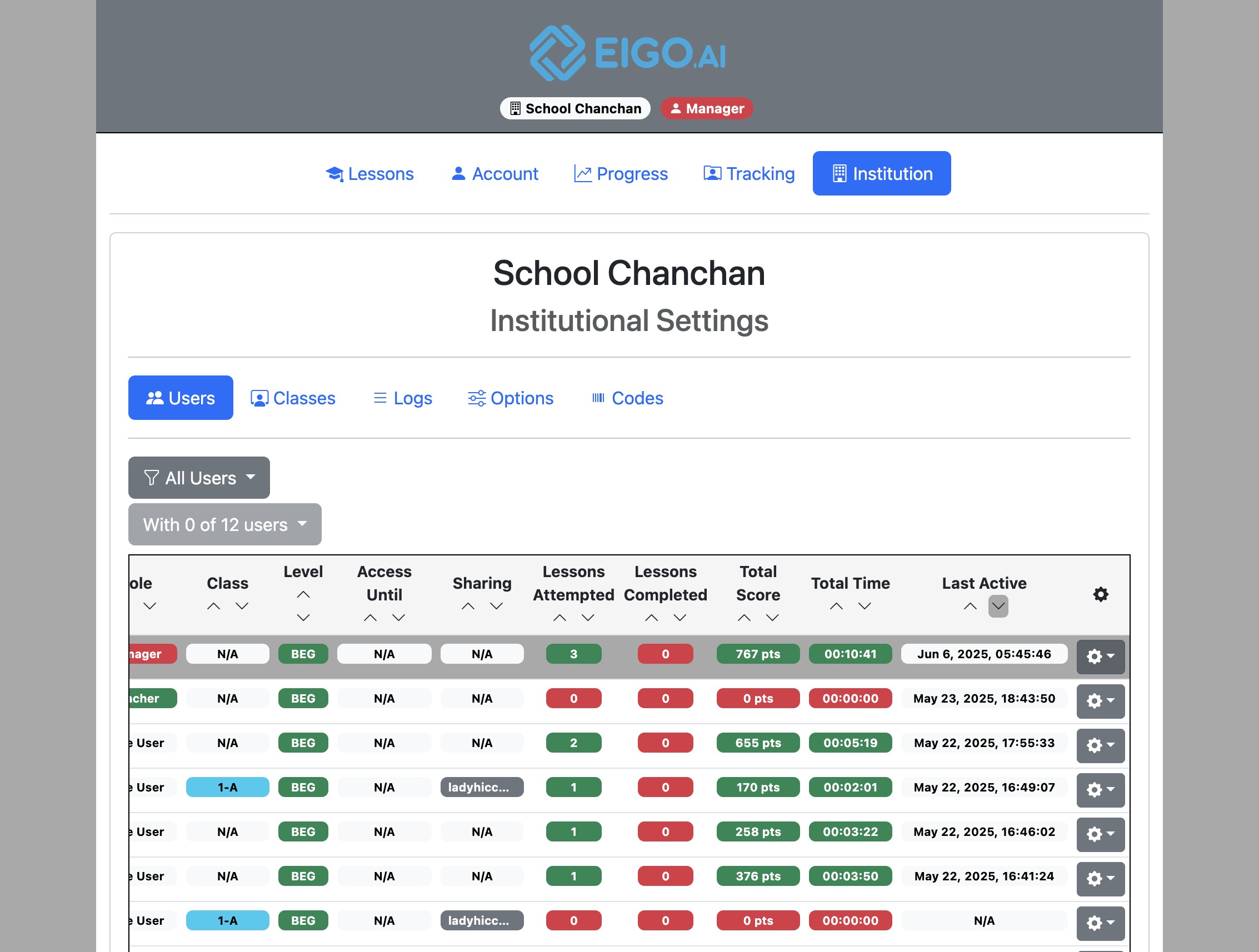The image size is (1259, 952).
Task: Click Jun 6, 2025, 05:45:46 cell
Action: [x=984, y=654]
